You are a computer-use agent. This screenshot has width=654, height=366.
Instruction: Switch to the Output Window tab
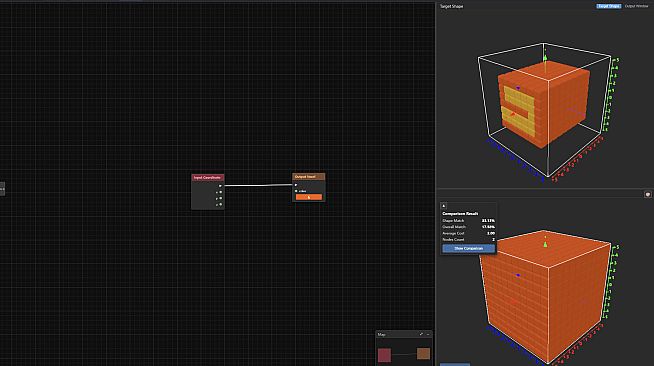click(x=636, y=6)
